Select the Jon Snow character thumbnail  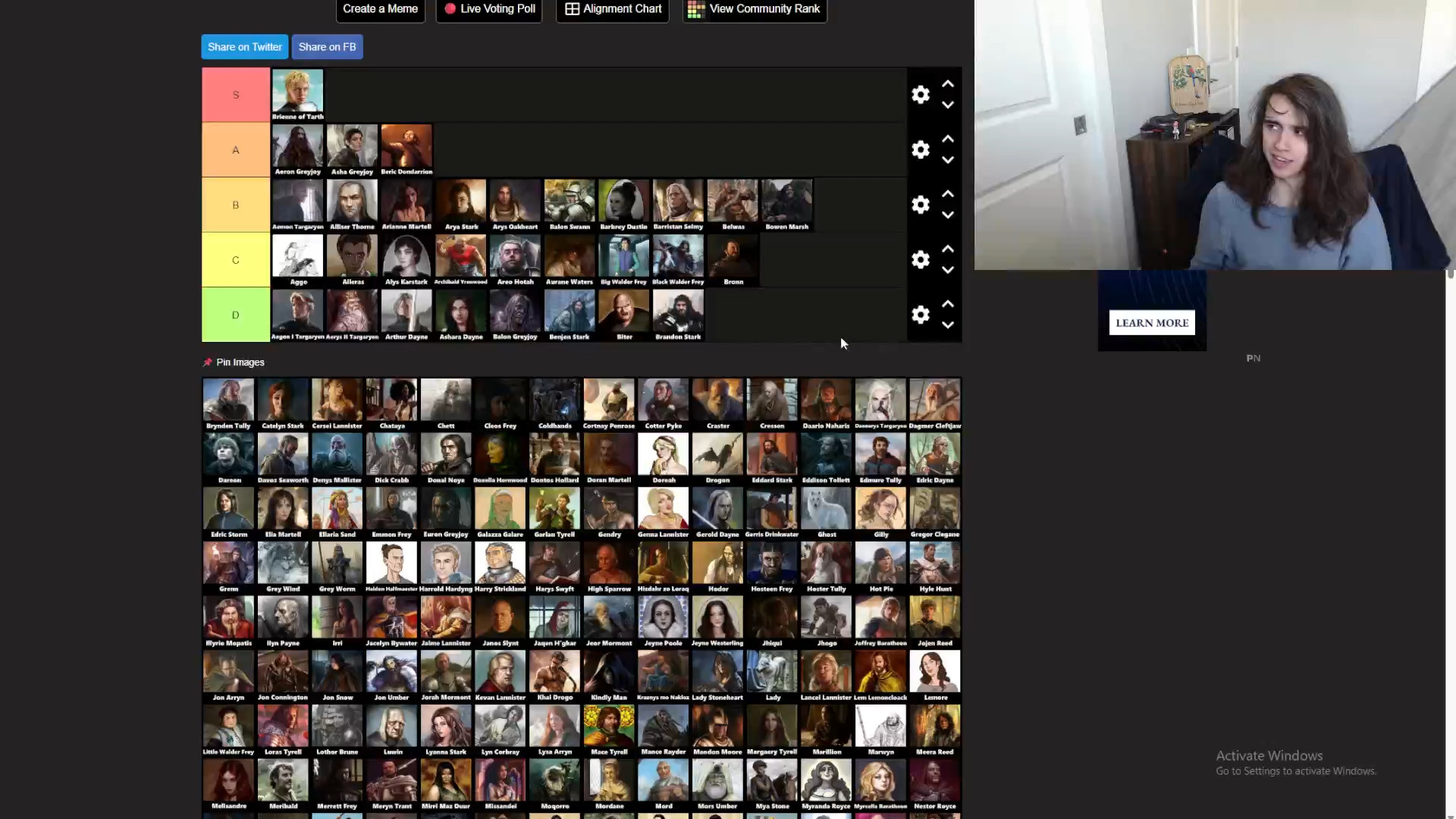337,672
